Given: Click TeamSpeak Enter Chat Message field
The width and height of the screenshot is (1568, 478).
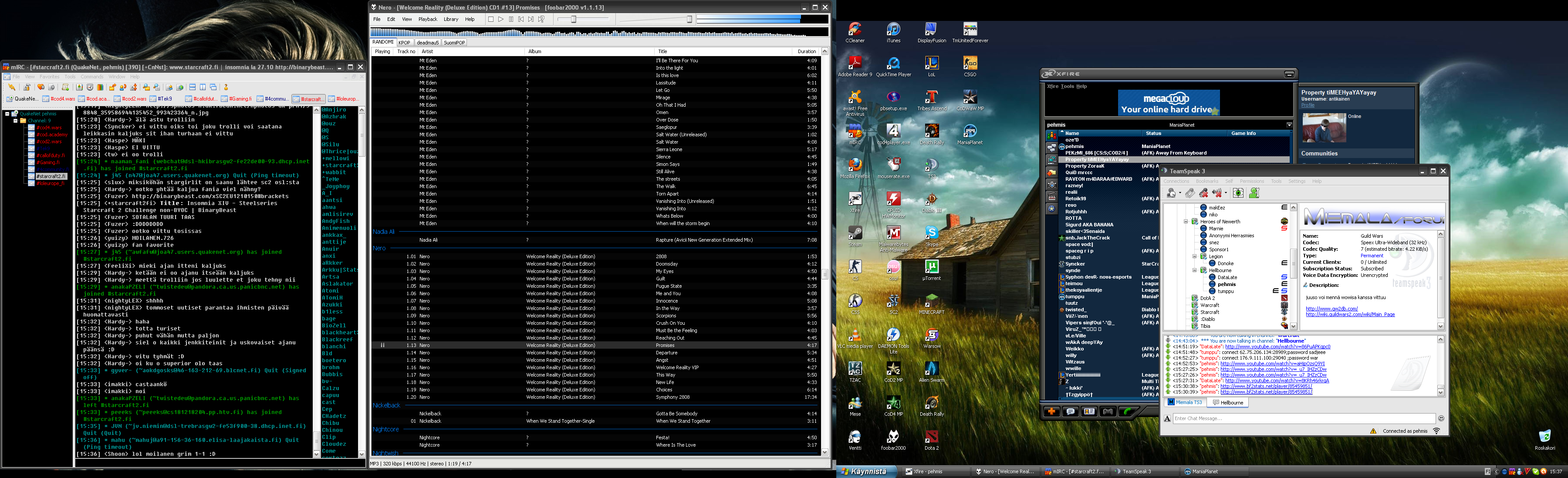Looking at the screenshot, I should pyautogui.click(x=1304, y=418).
